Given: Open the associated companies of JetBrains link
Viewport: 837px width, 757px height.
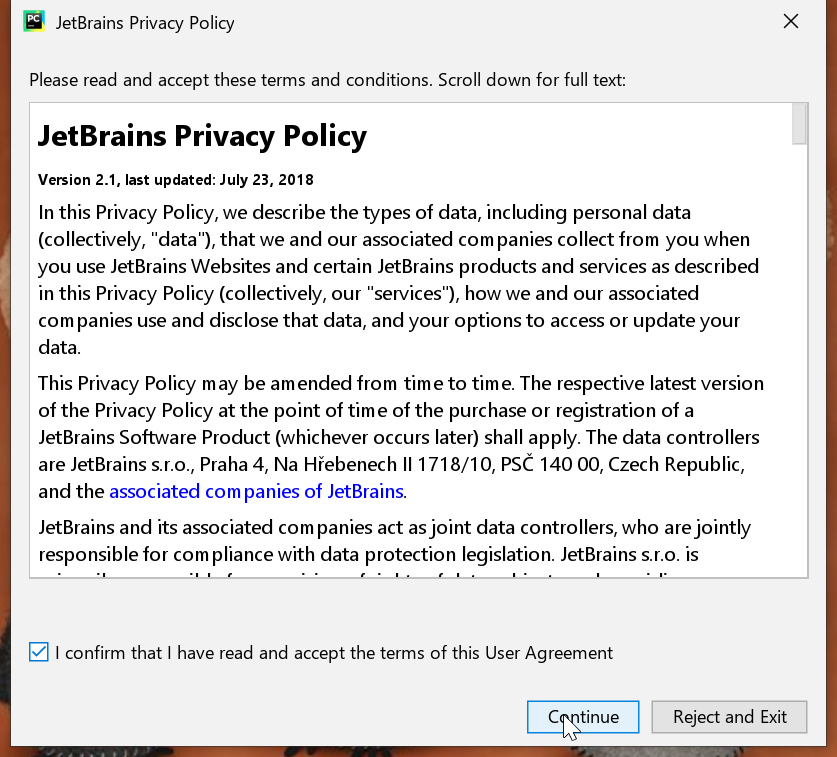Looking at the screenshot, I should point(256,491).
